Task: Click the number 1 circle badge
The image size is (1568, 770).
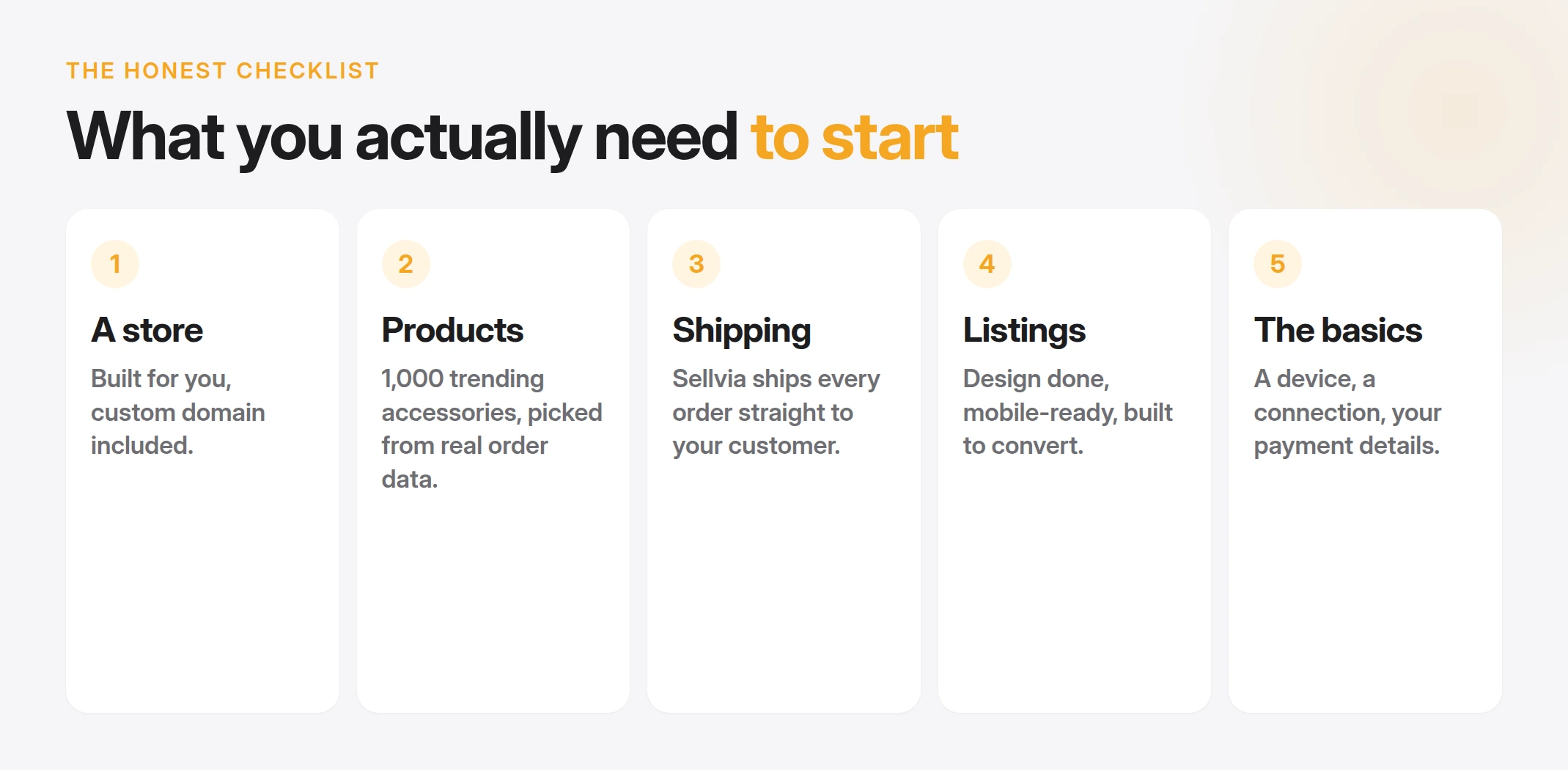Action: pyautogui.click(x=115, y=264)
